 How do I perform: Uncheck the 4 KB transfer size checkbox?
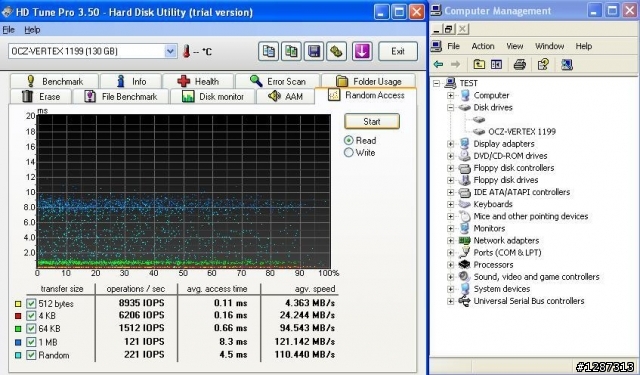[31, 316]
